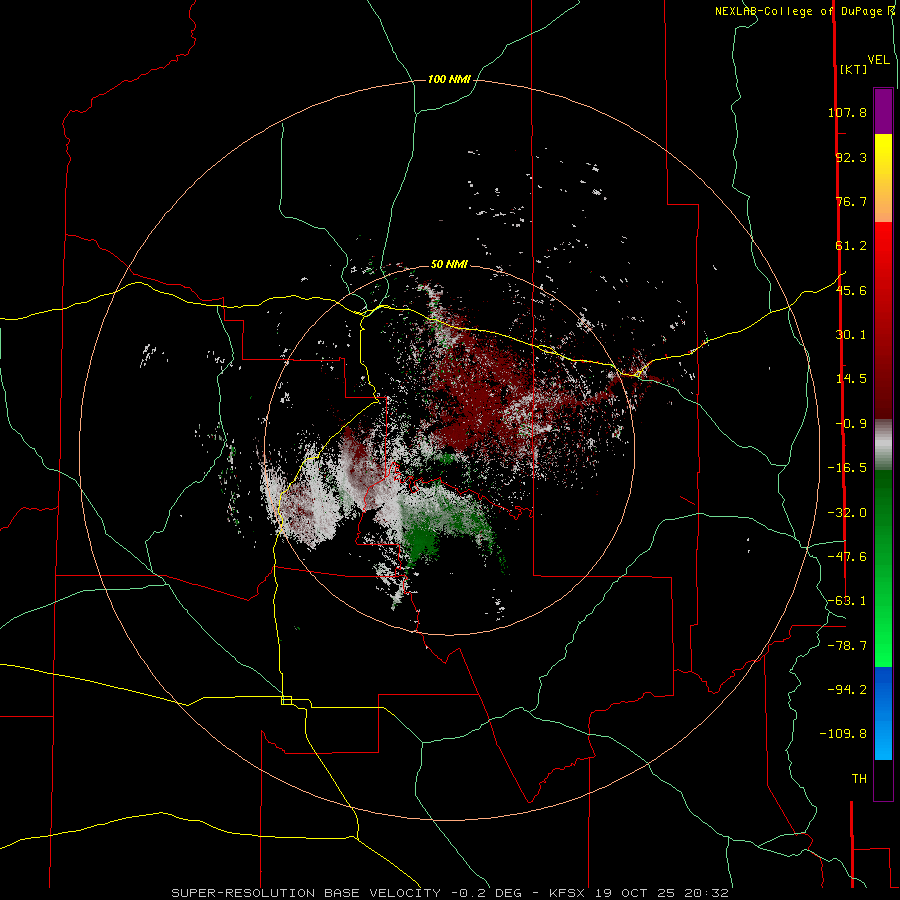Screen dimensions: 900x900
Task: Click the 61.2 velocity scale value
Action: 851,246
